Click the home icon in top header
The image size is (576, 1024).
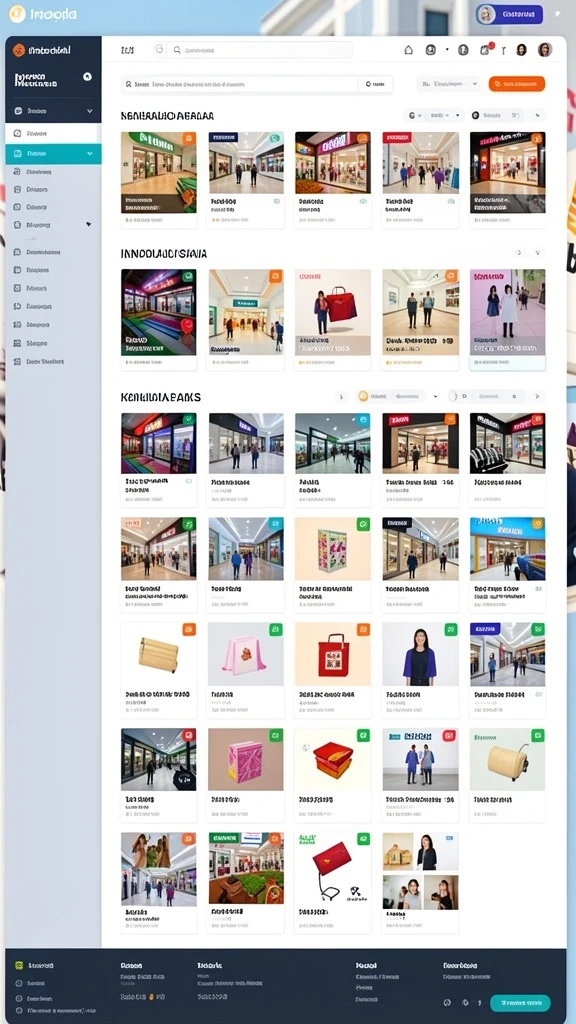point(409,50)
